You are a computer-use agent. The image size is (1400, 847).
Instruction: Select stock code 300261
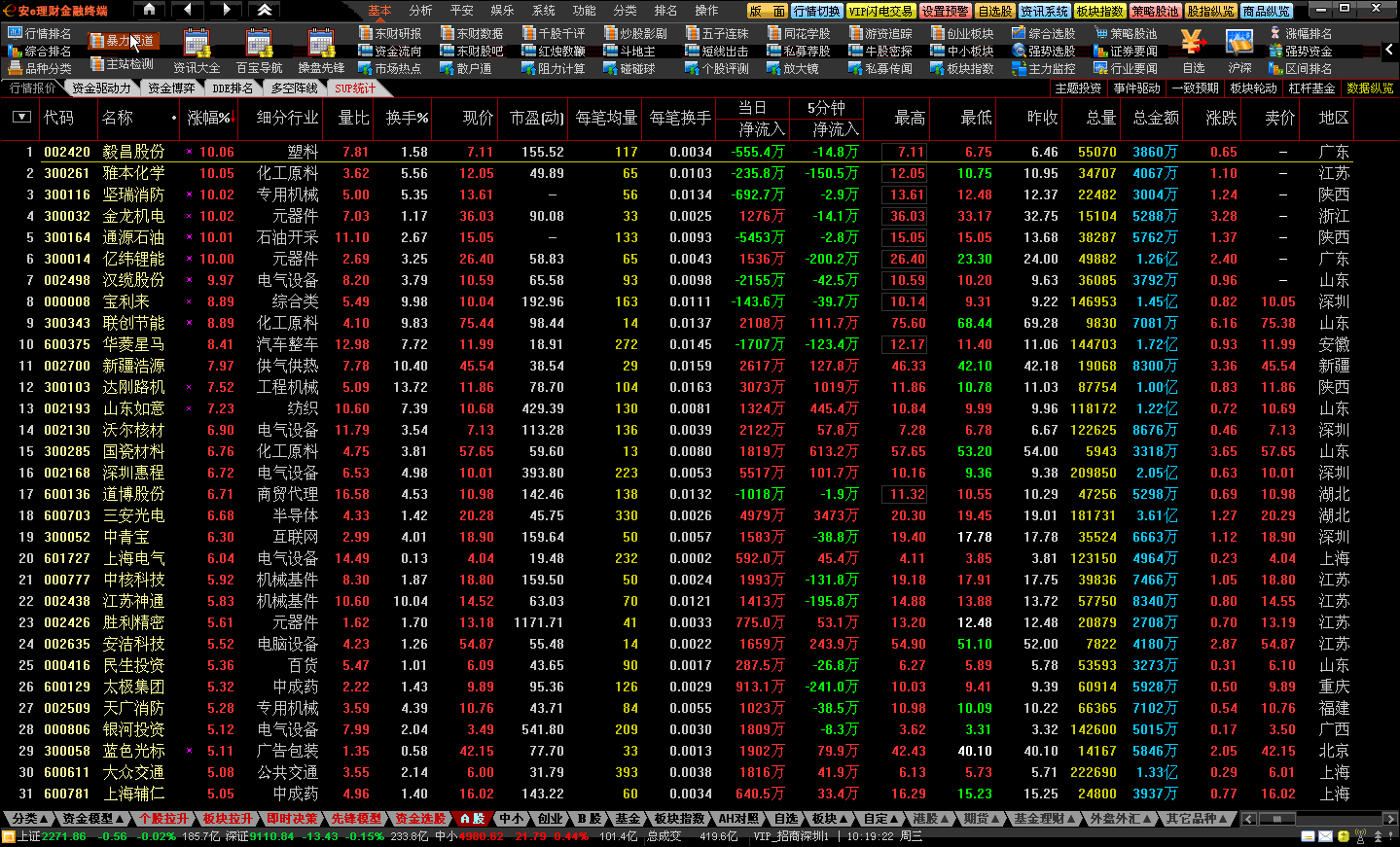tap(67, 173)
